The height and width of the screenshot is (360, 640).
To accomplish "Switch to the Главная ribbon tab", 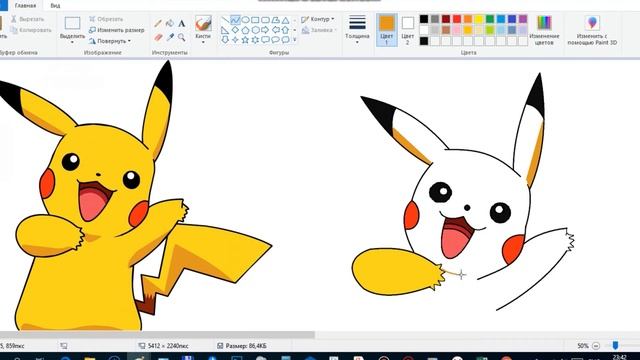I will (x=25, y=6).
